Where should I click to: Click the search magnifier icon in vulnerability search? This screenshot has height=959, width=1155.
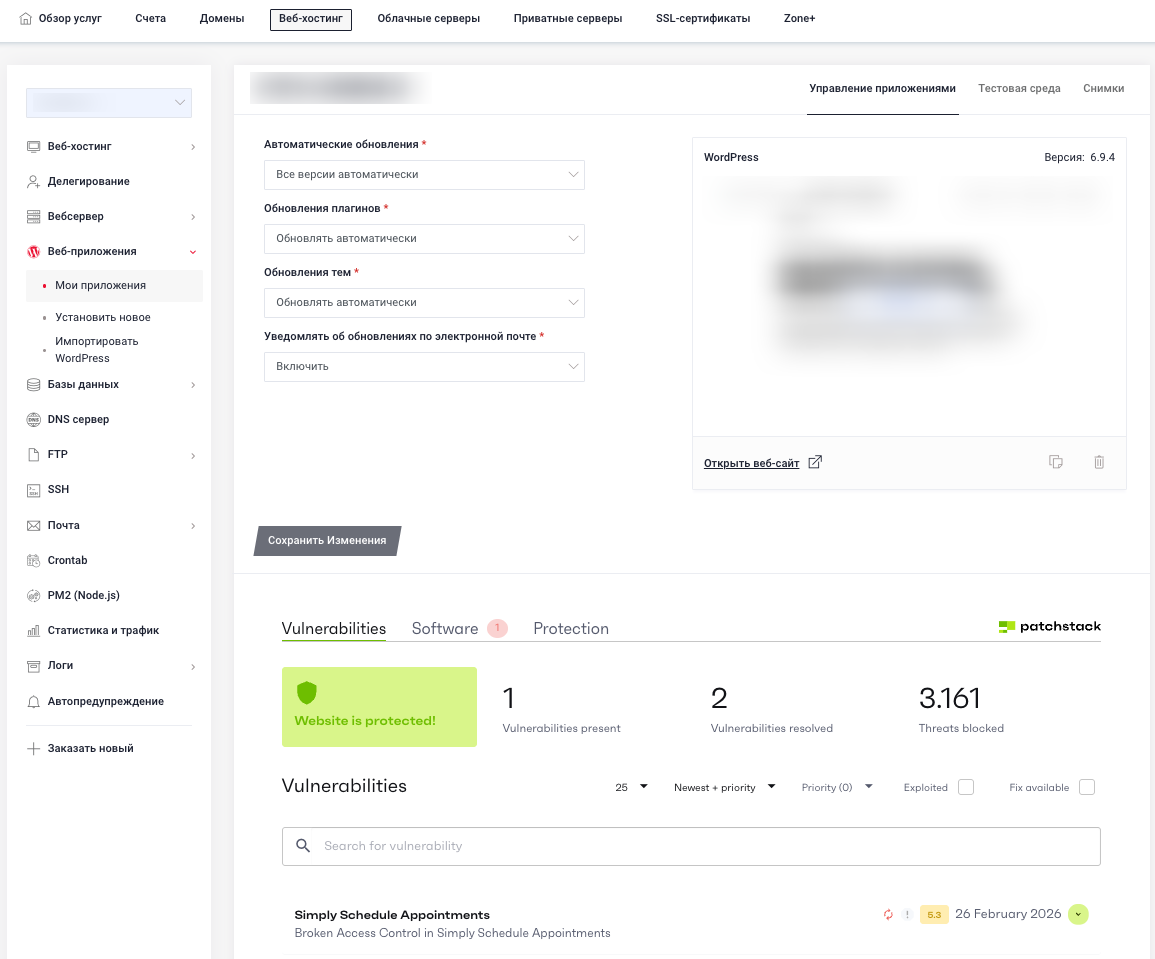point(303,846)
